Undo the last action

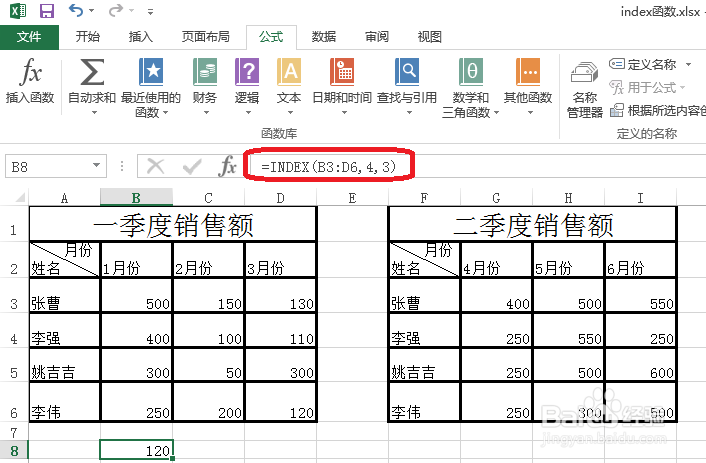(76, 10)
